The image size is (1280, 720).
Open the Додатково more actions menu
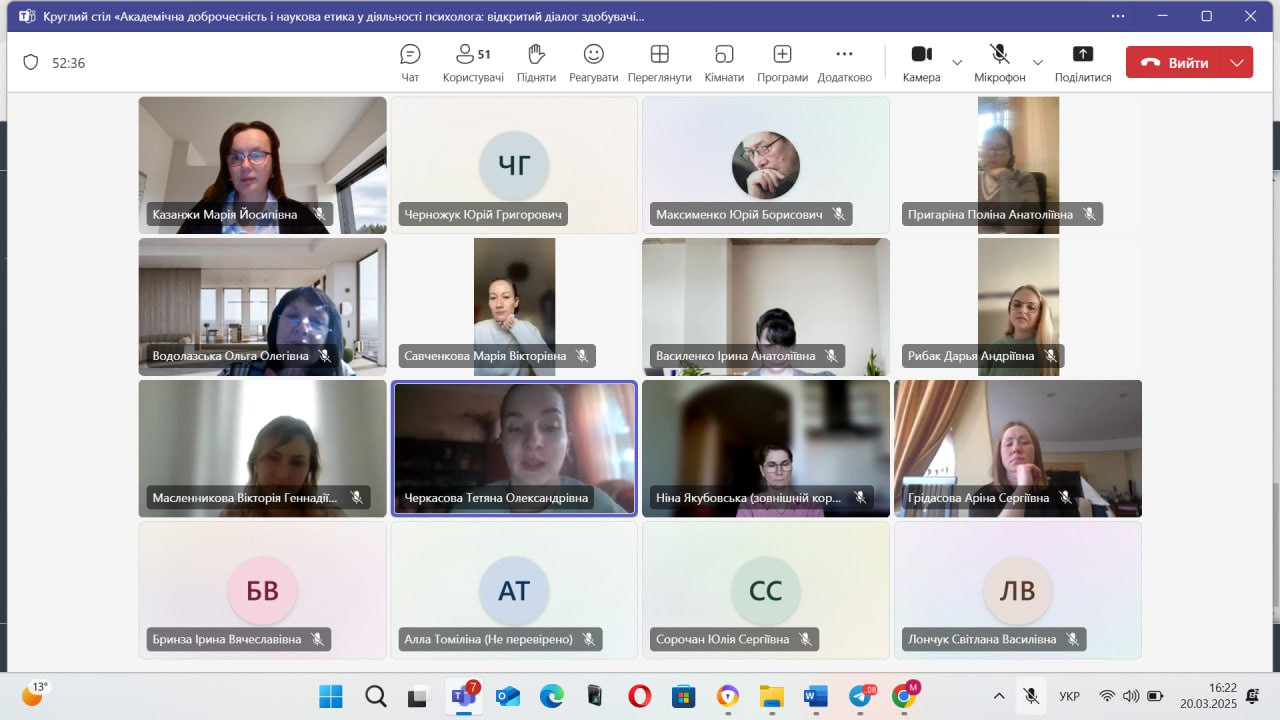(845, 63)
